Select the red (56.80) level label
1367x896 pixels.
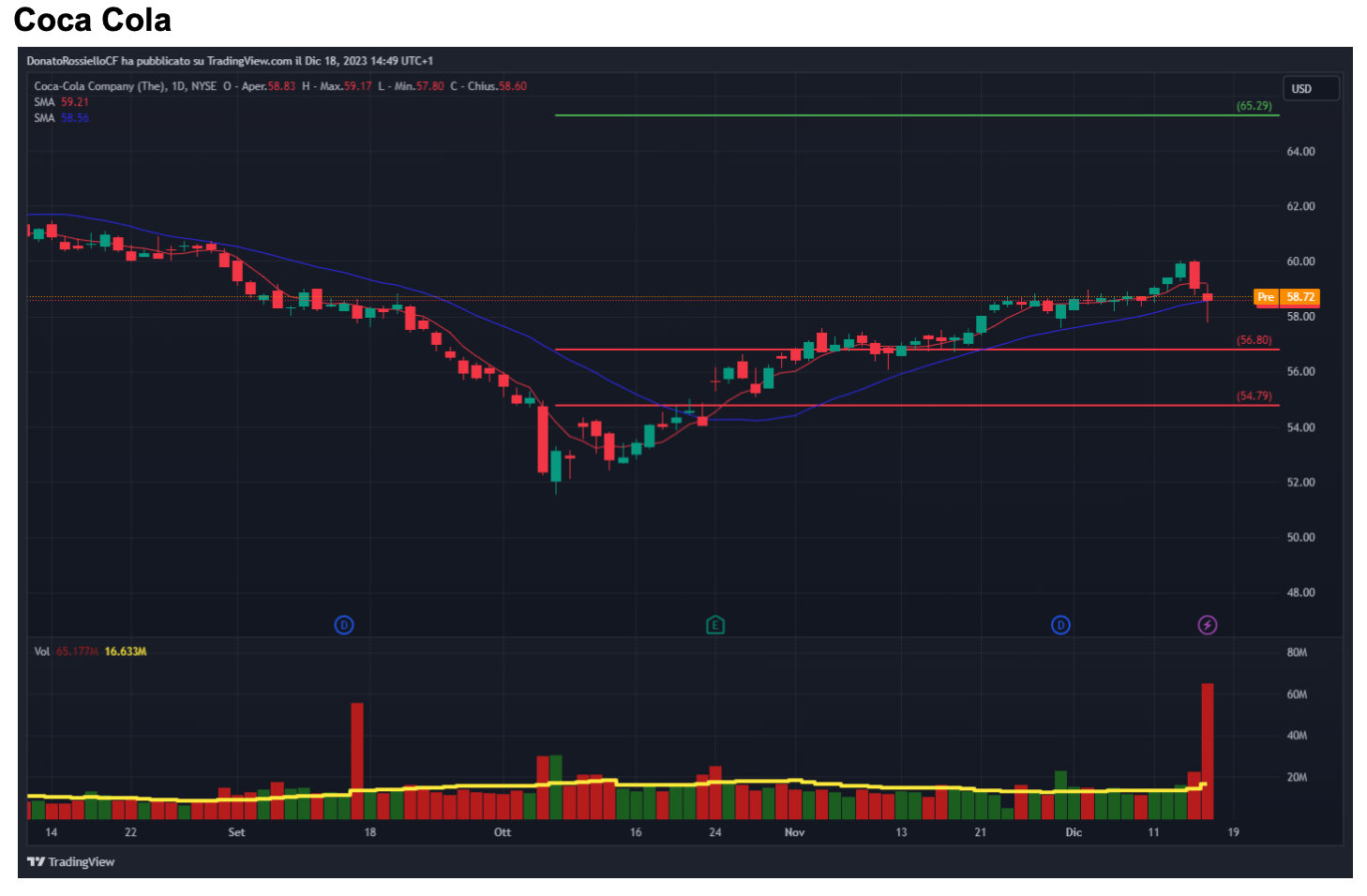[x=1254, y=340]
